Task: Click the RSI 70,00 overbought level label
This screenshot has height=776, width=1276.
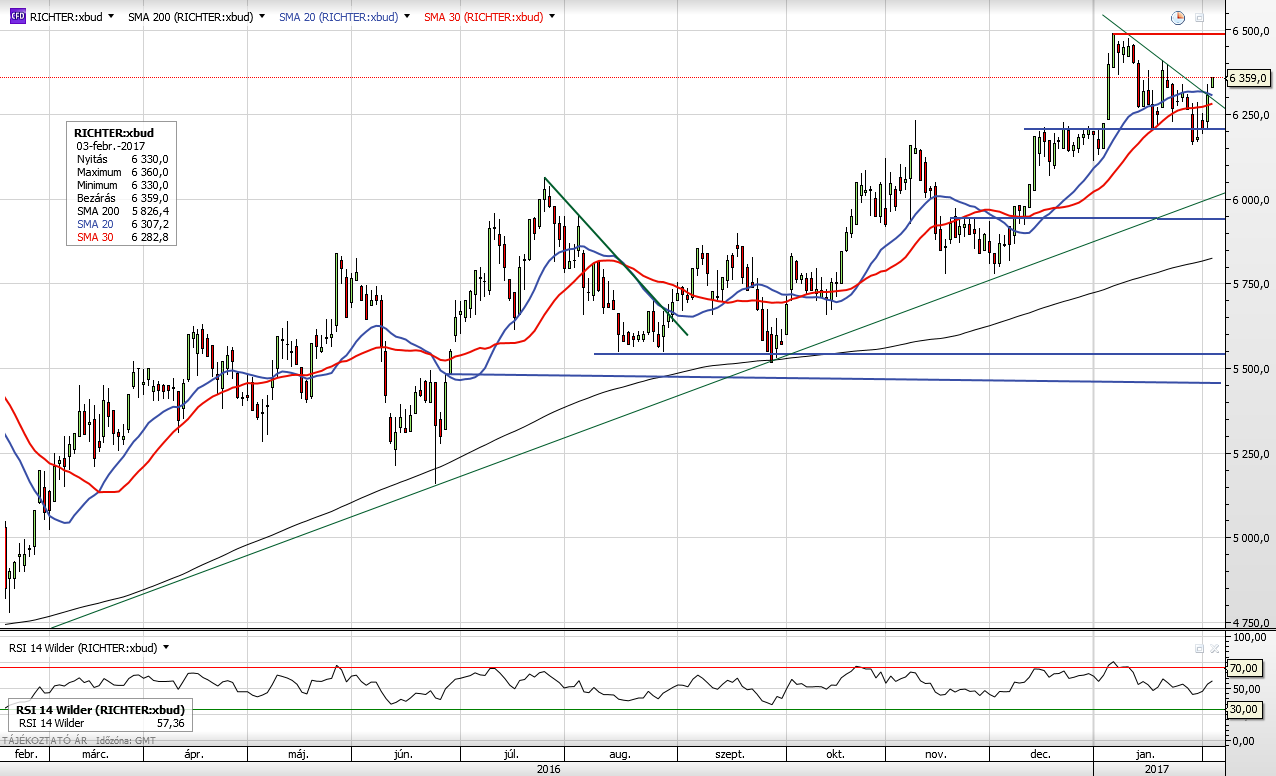Action: pos(1245,668)
